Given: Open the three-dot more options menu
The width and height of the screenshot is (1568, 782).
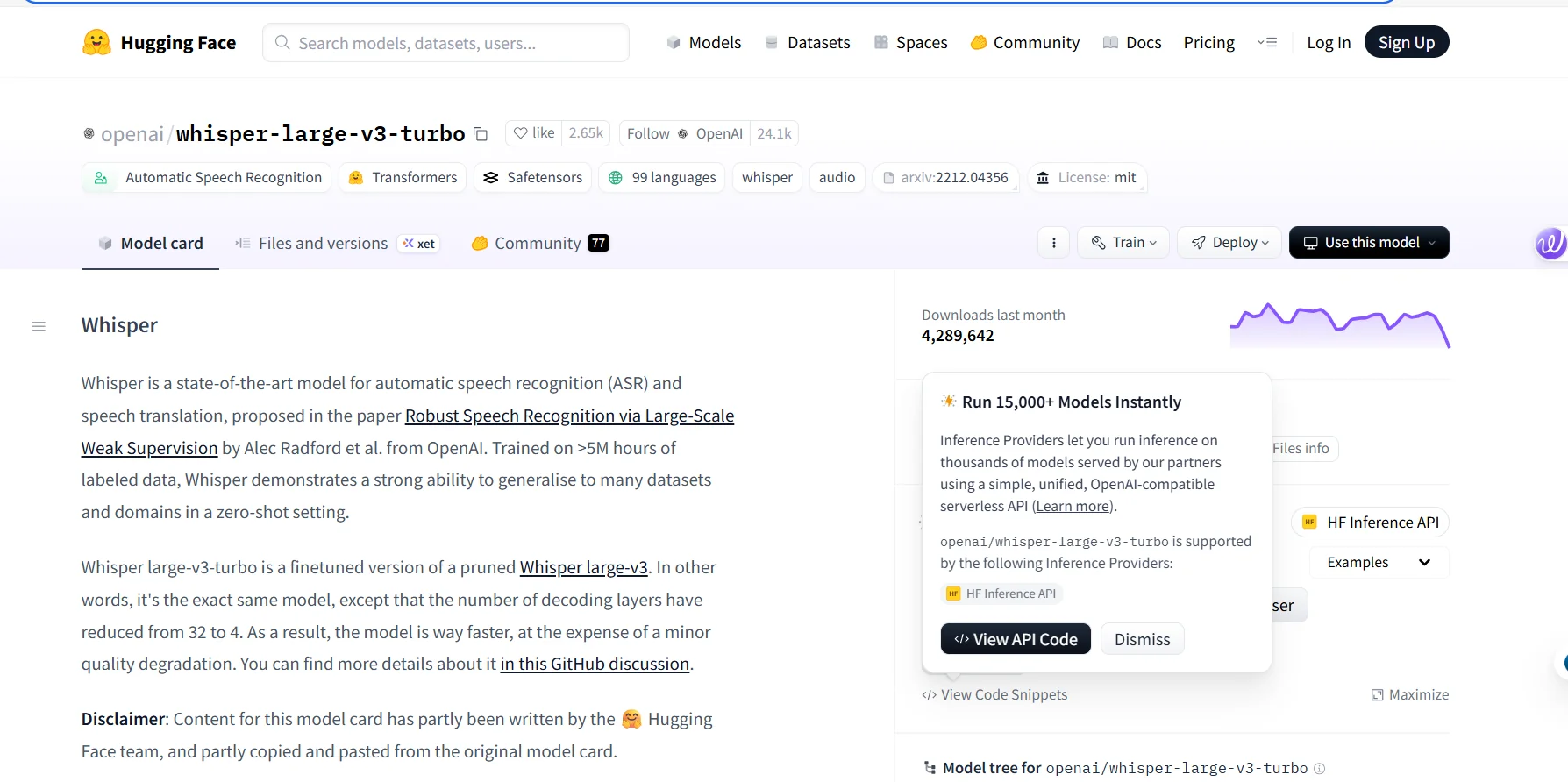Looking at the screenshot, I should tap(1053, 243).
